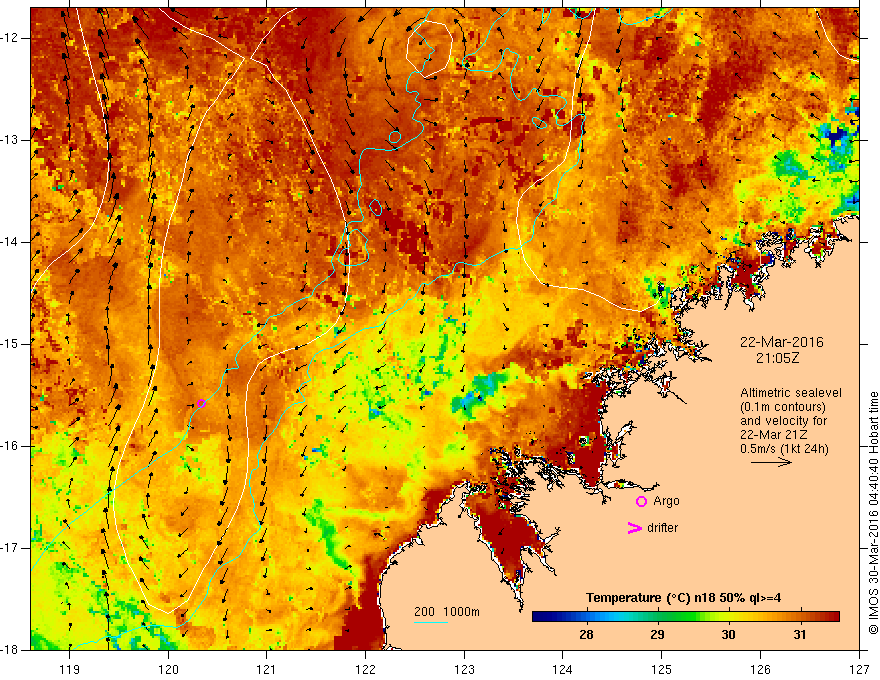
Task: Click the longitude axis label 120
Action: 168,669
